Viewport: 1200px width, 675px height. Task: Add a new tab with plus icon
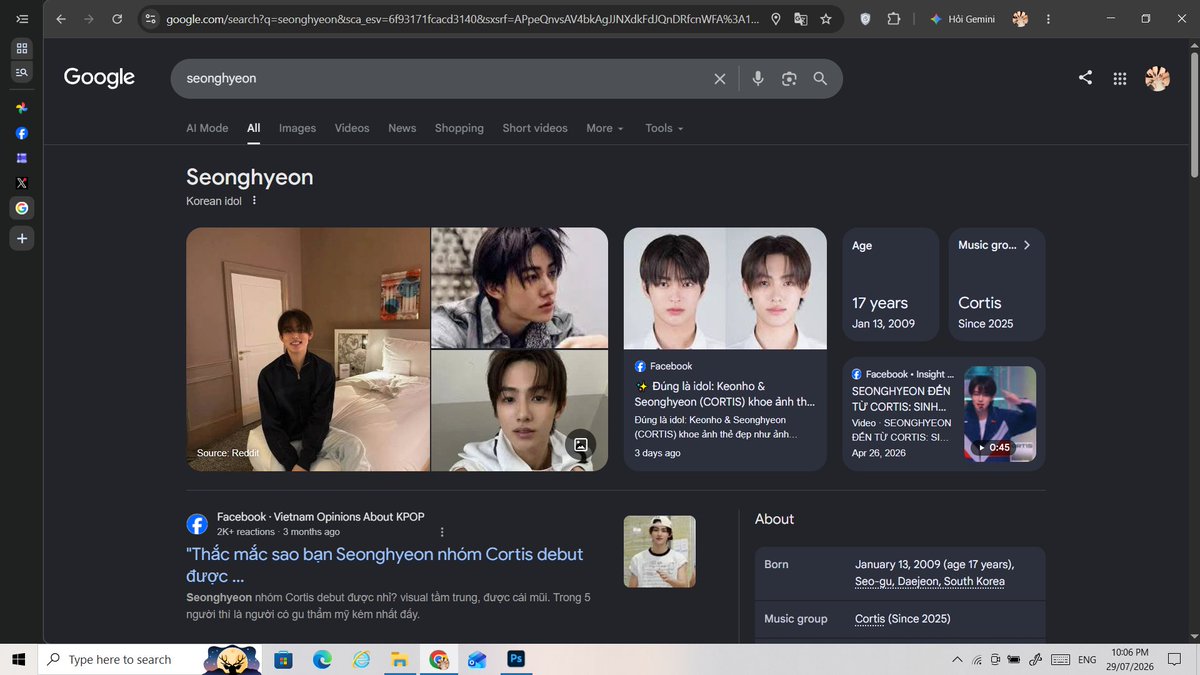tap(22, 239)
